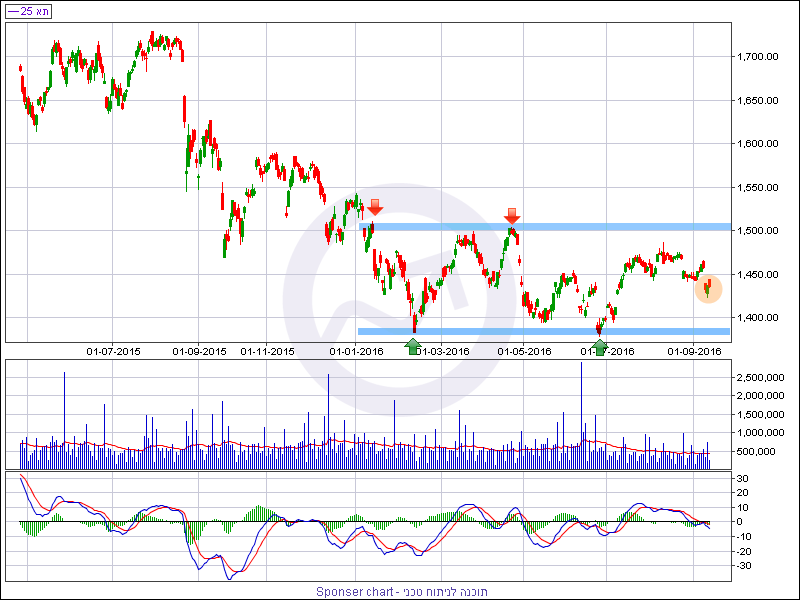Click the 01-05-2016 date label
Screen dimensions: 800x600
coord(524,352)
